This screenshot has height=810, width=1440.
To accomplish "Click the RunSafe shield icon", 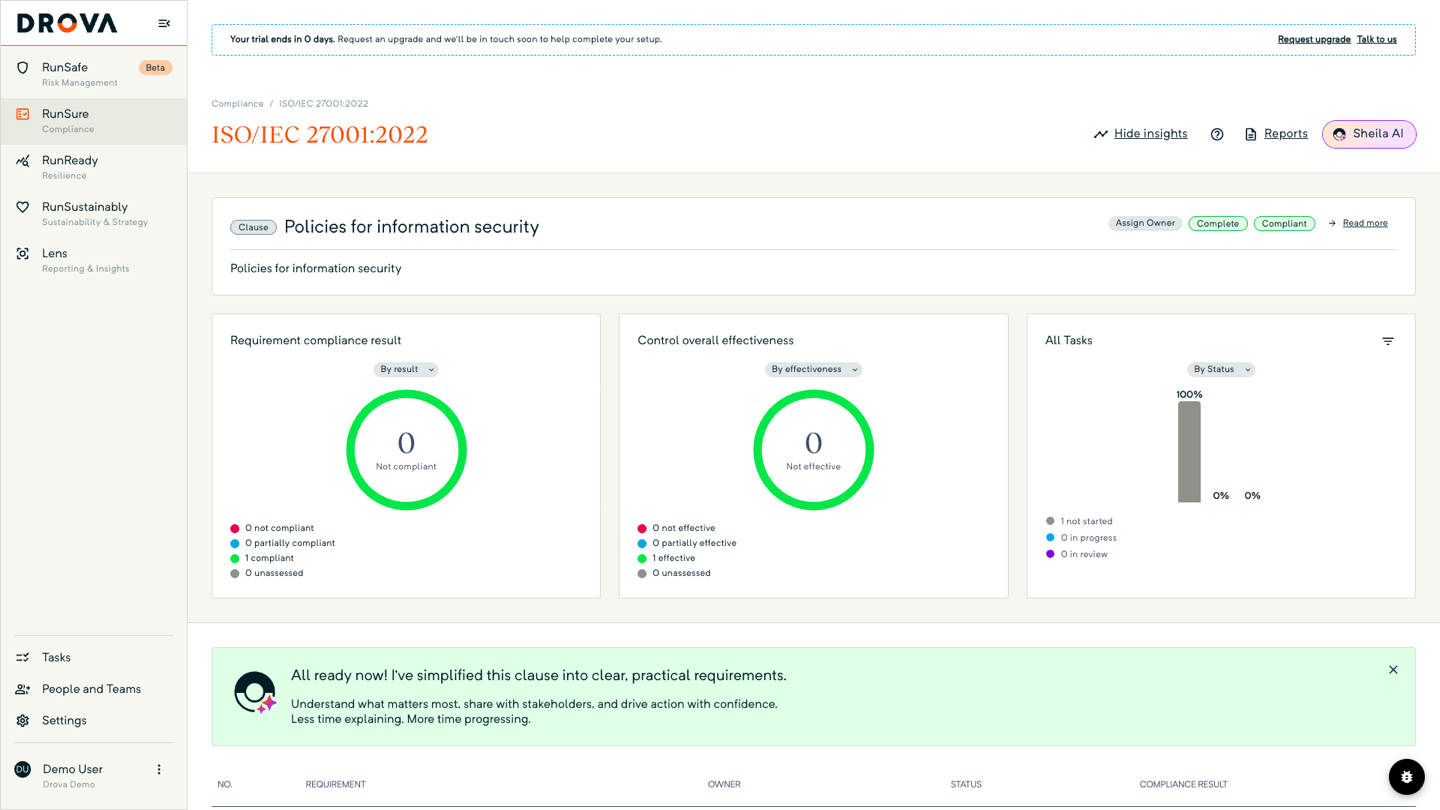I will click(x=23, y=68).
